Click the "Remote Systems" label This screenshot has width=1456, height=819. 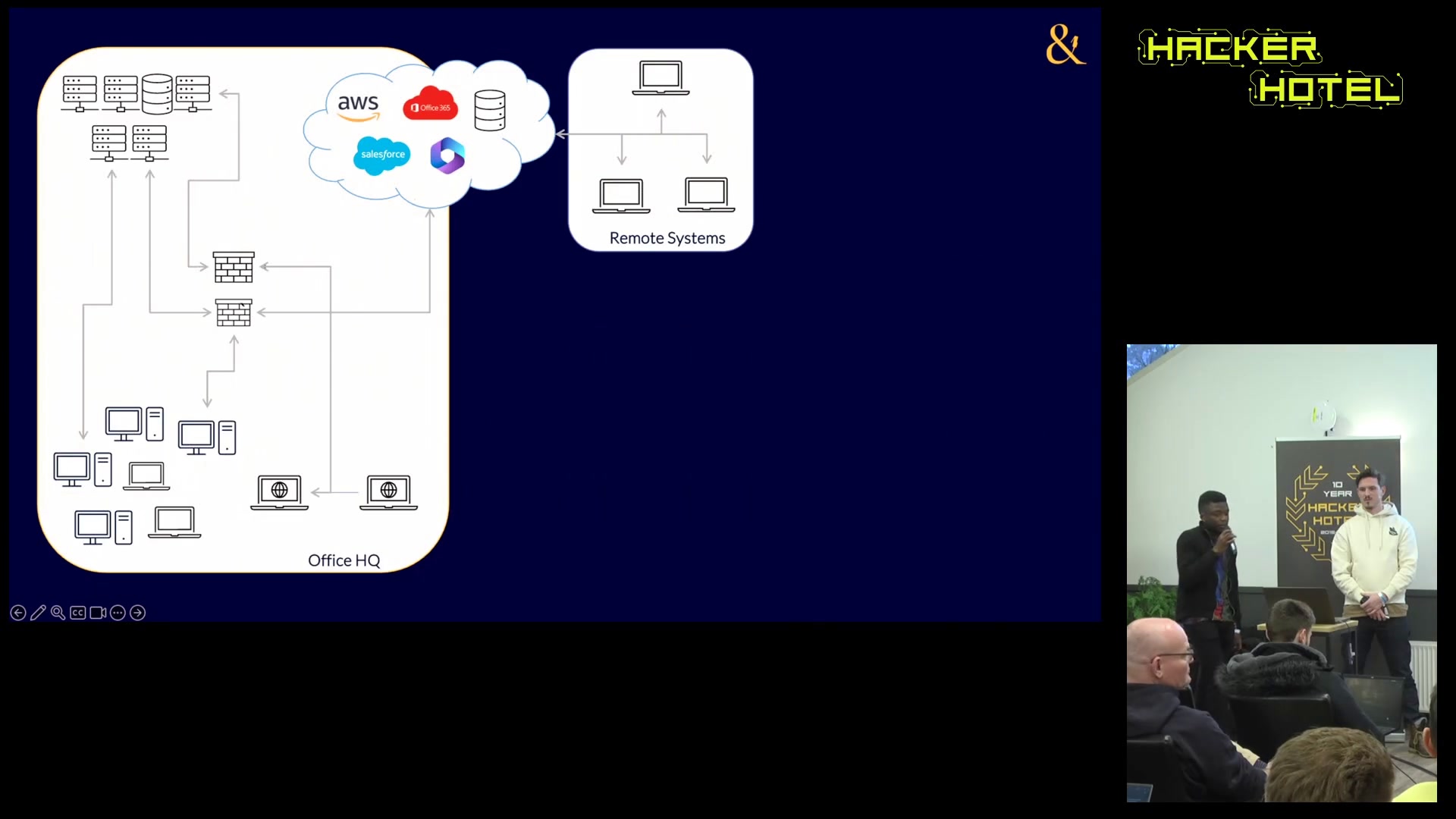[667, 238]
